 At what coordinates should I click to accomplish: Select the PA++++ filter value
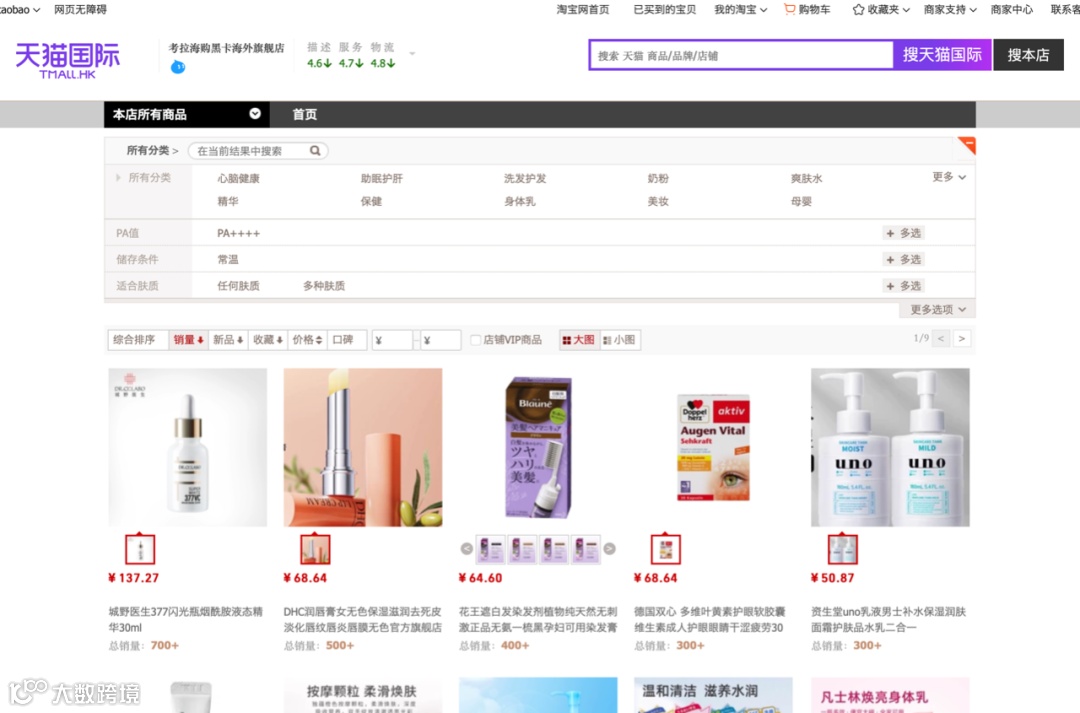238,234
